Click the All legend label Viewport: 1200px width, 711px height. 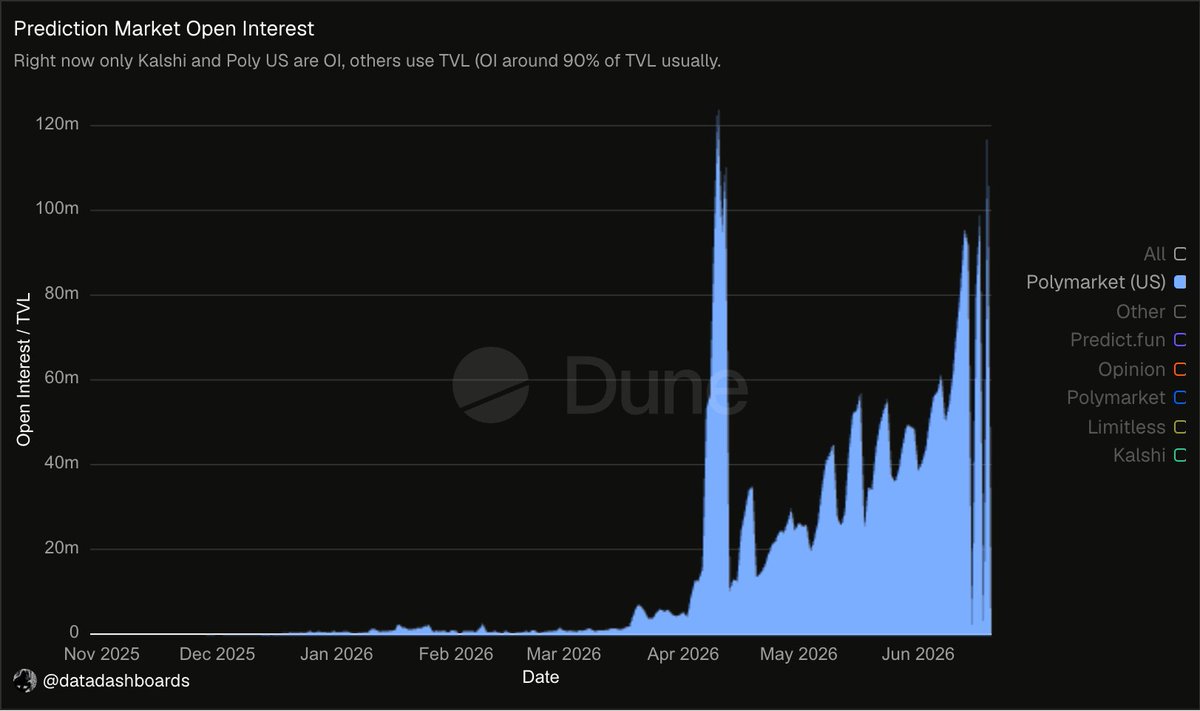tap(1154, 254)
